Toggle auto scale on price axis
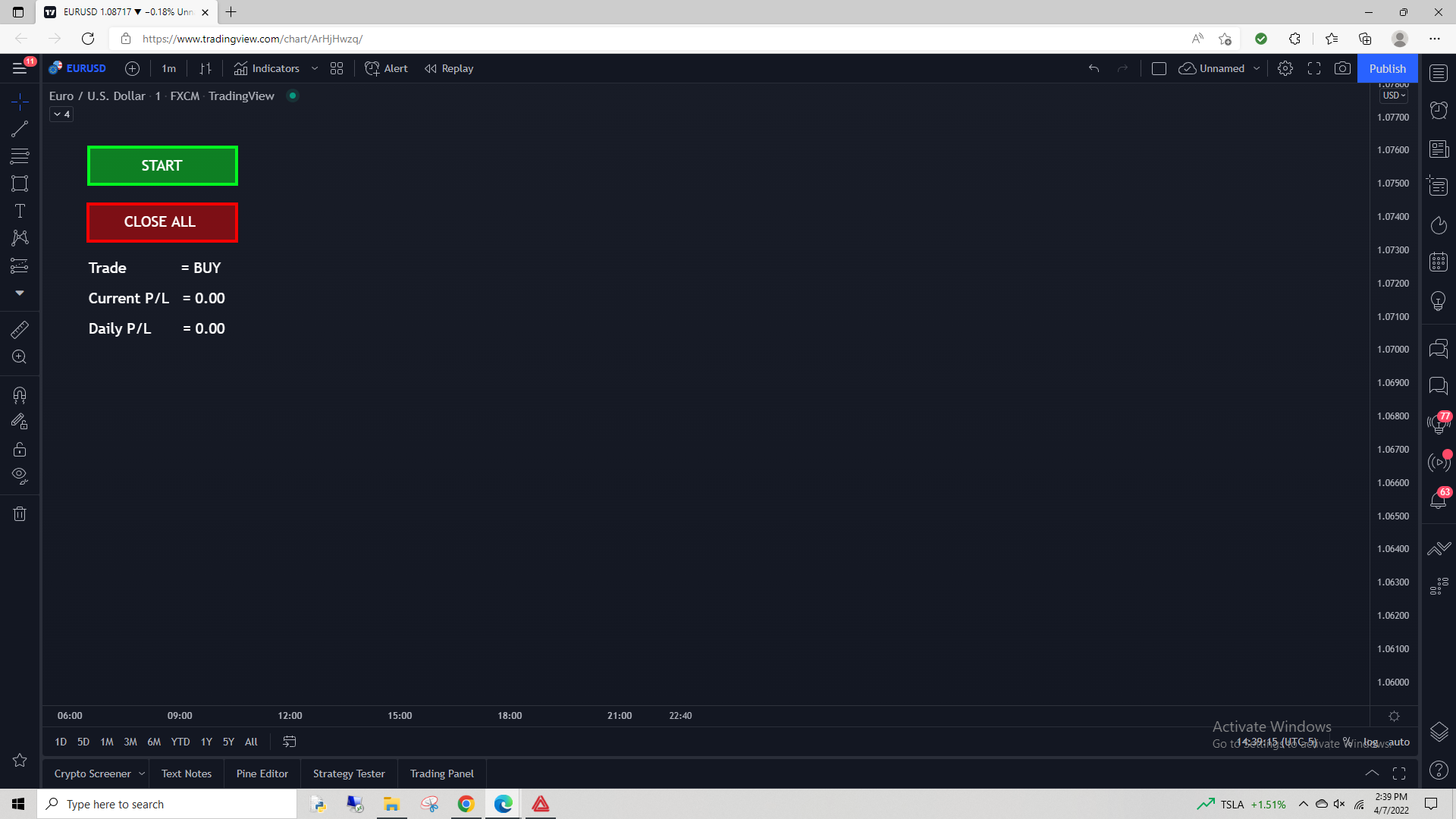 pyautogui.click(x=1399, y=742)
